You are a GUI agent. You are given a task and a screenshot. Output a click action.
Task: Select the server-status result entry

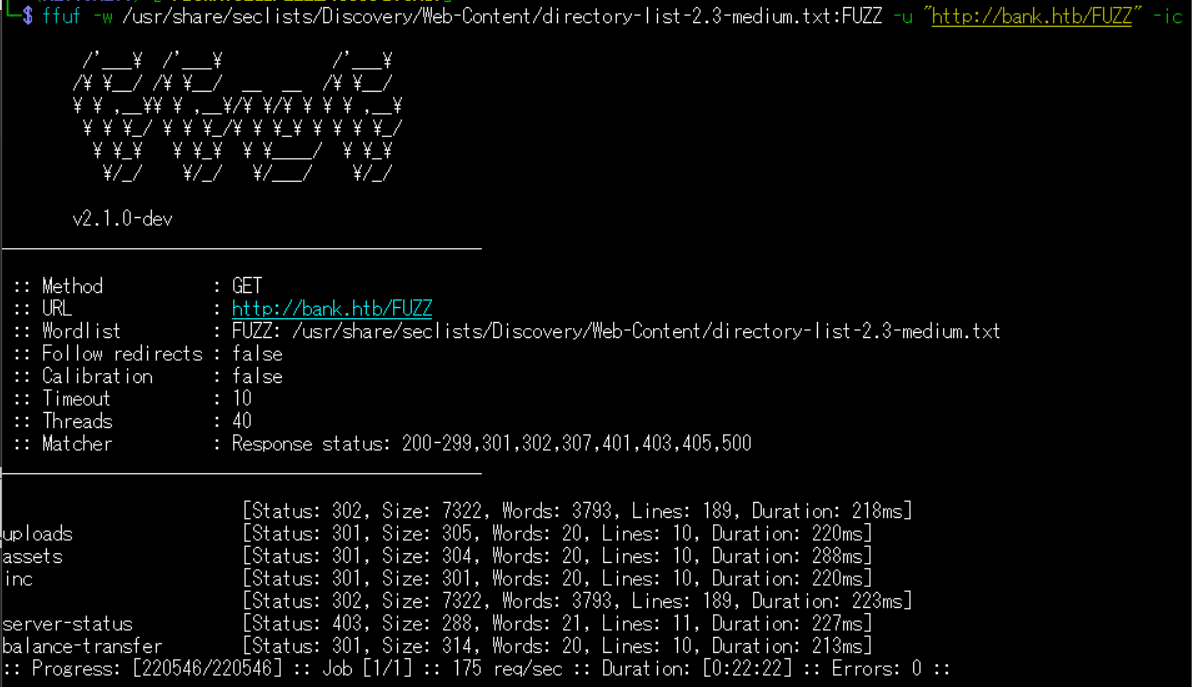pos(68,624)
